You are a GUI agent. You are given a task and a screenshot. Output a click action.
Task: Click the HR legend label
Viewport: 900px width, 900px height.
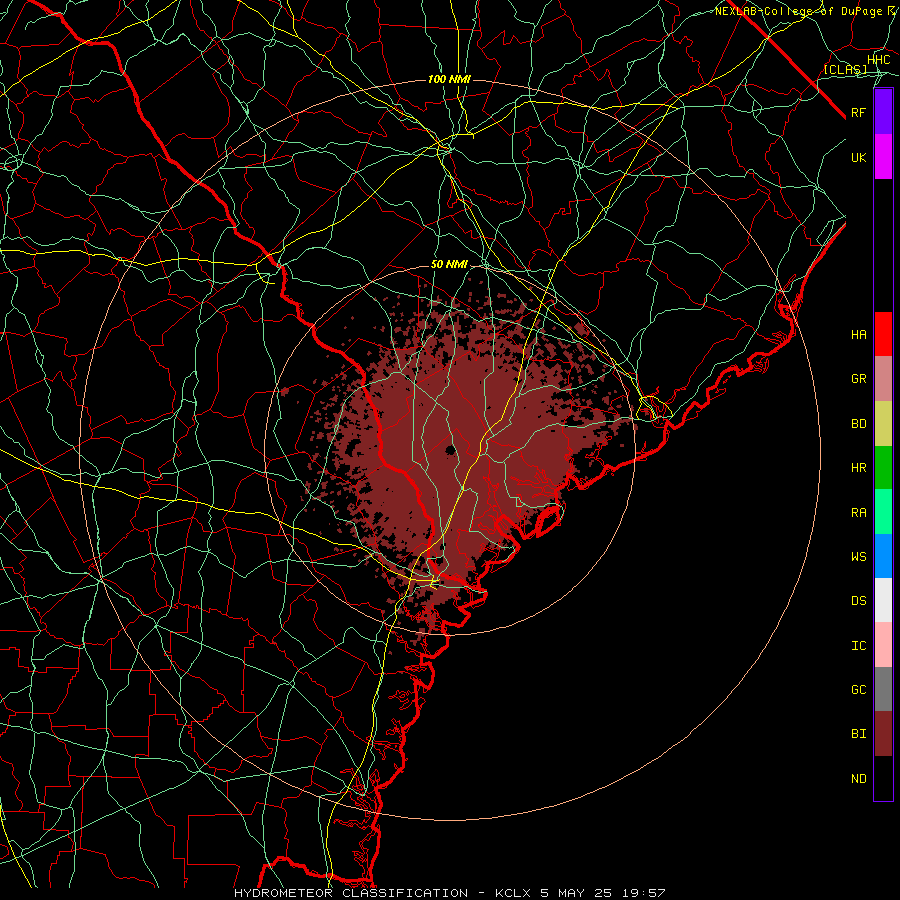(x=859, y=468)
